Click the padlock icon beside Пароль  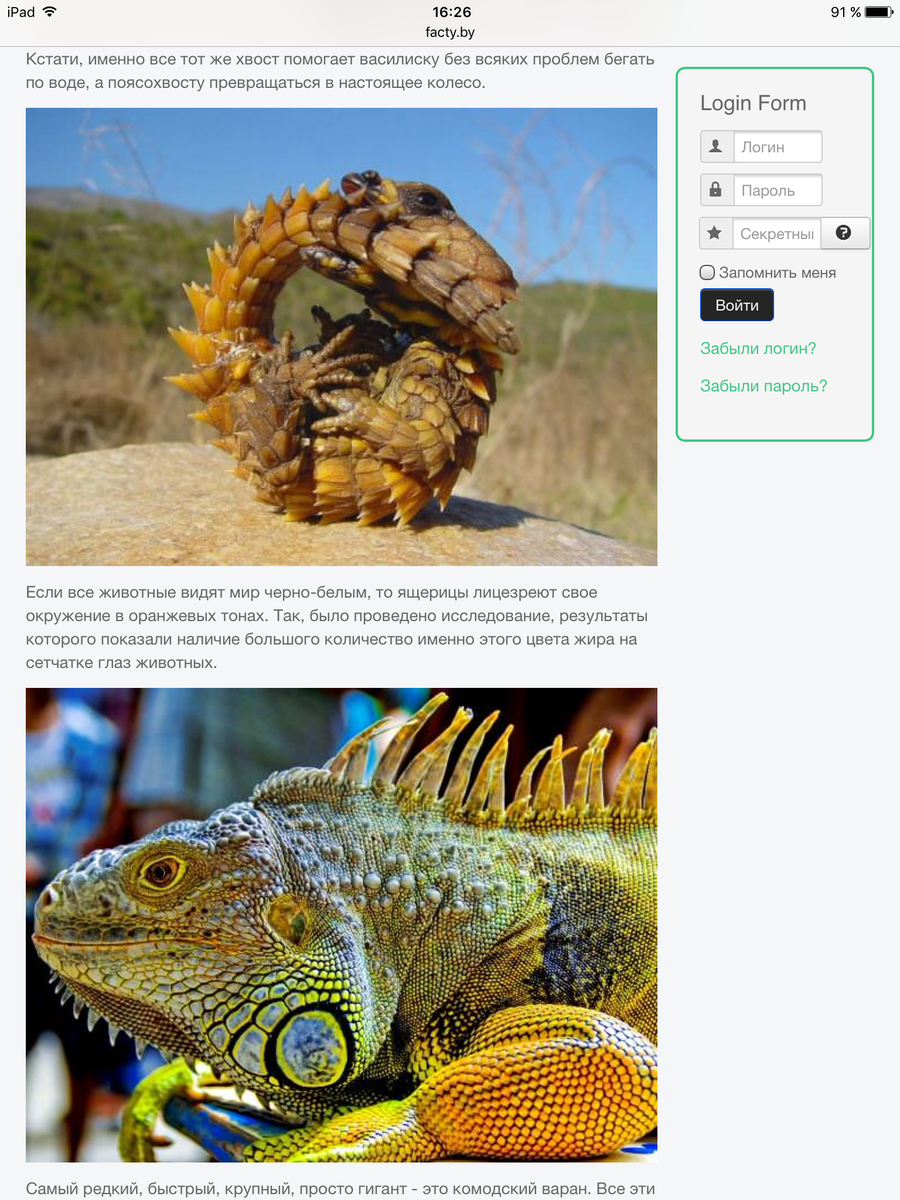click(716, 190)
